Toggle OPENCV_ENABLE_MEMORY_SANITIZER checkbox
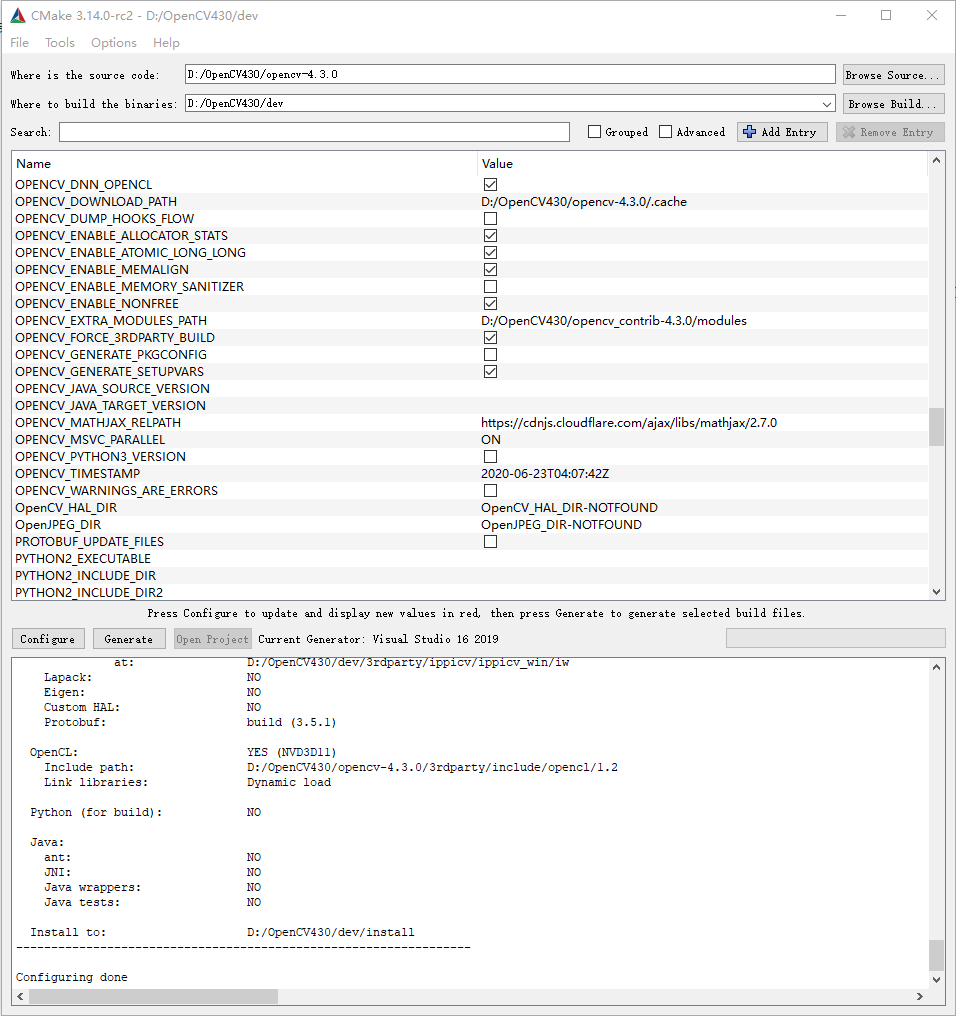956x1016 pixels. point(491,286)
